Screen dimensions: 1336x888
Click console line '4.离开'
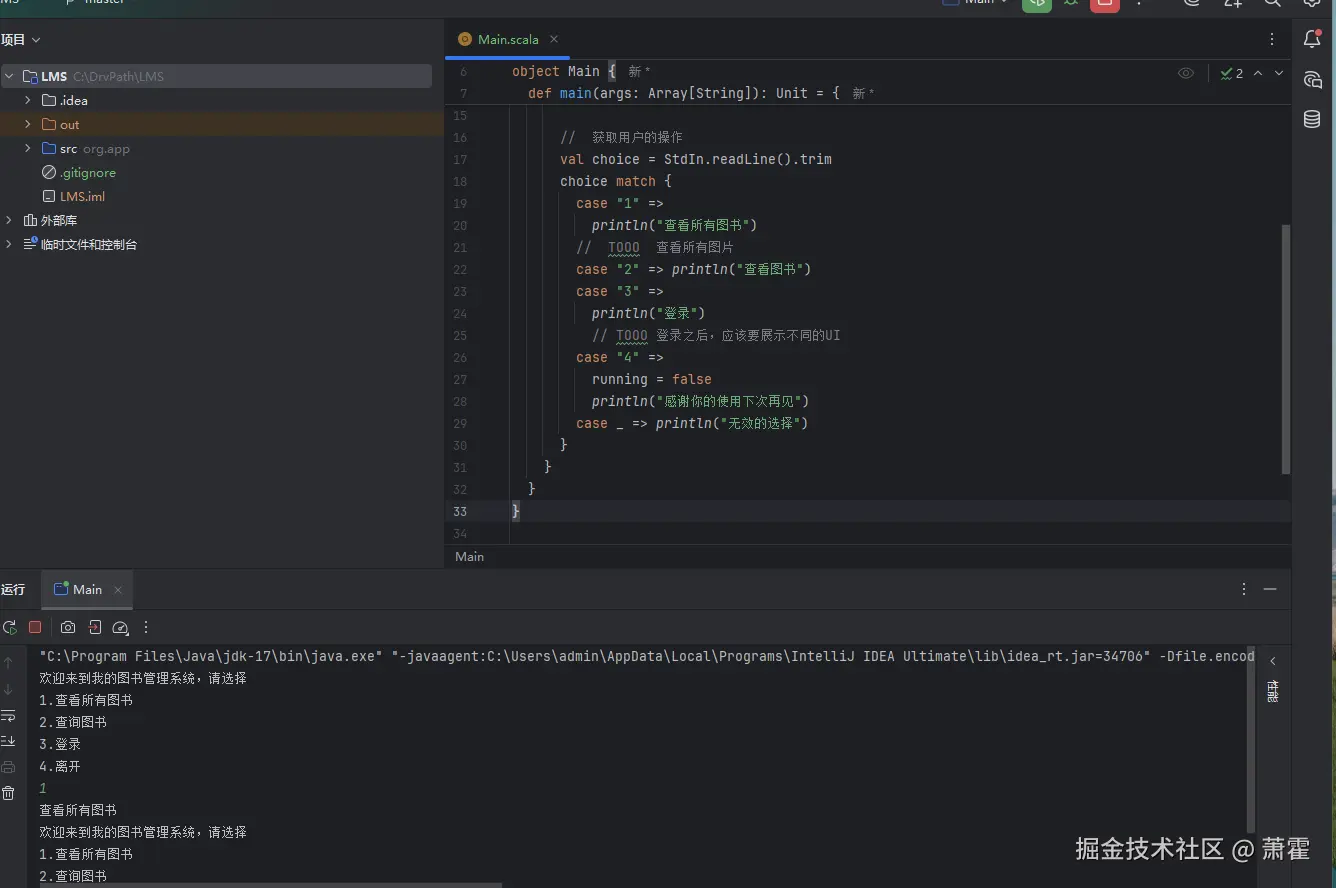pyautogui.click(x=60, y=766)
